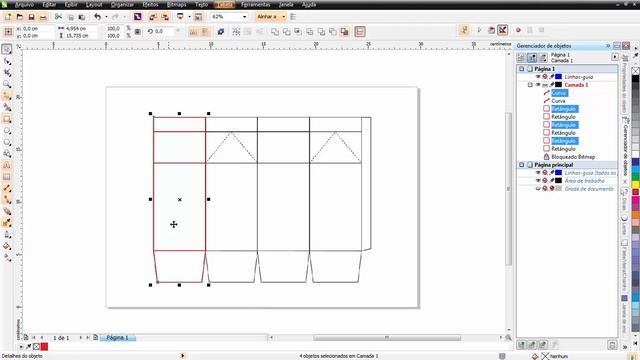Toggle the Show object properties button
Image resolution: width=640 pixels, height=360 pixels.
tap(521, 58)
